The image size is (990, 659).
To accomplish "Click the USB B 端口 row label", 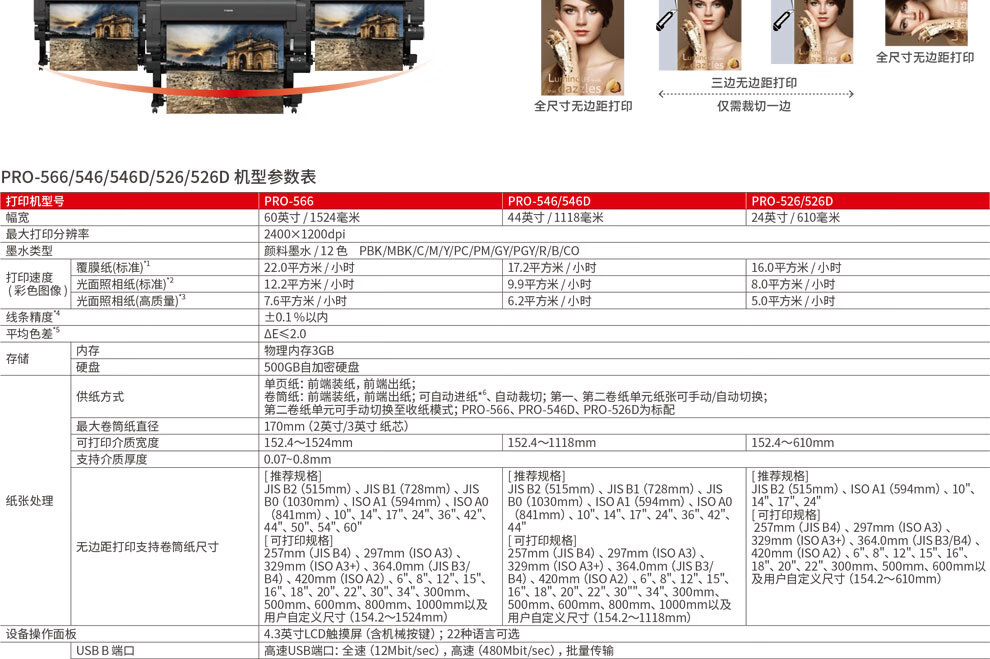I will click(106, 651).
